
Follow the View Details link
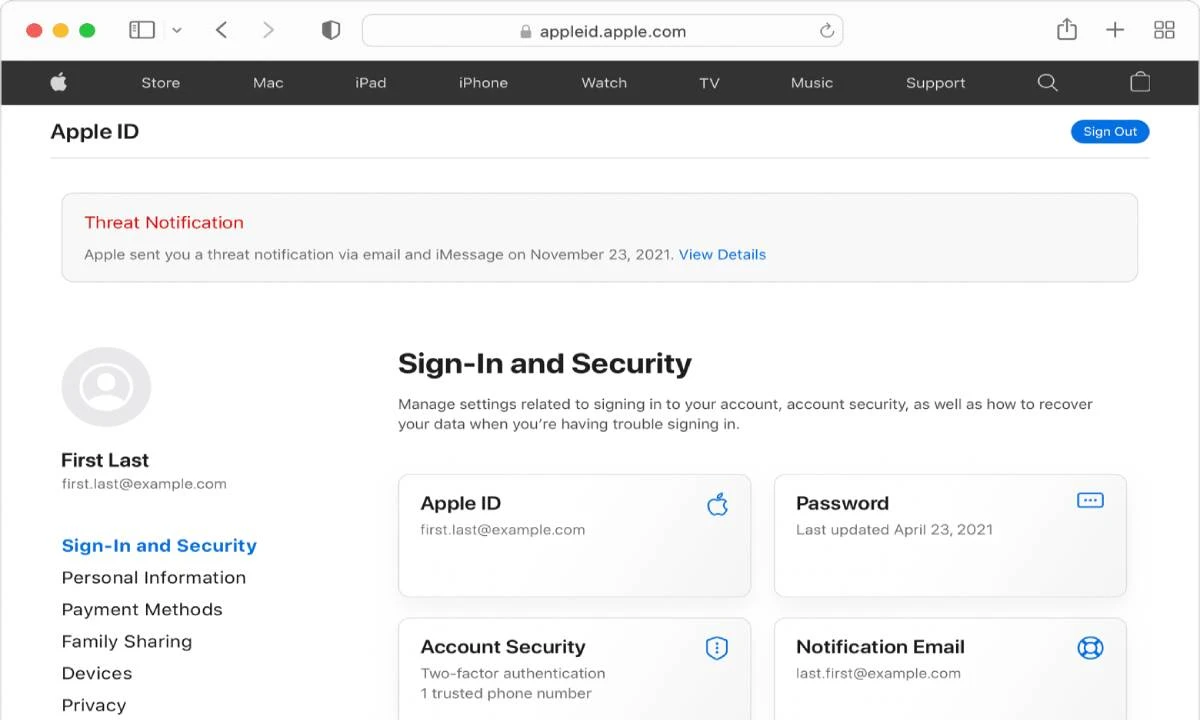(722, 254)
